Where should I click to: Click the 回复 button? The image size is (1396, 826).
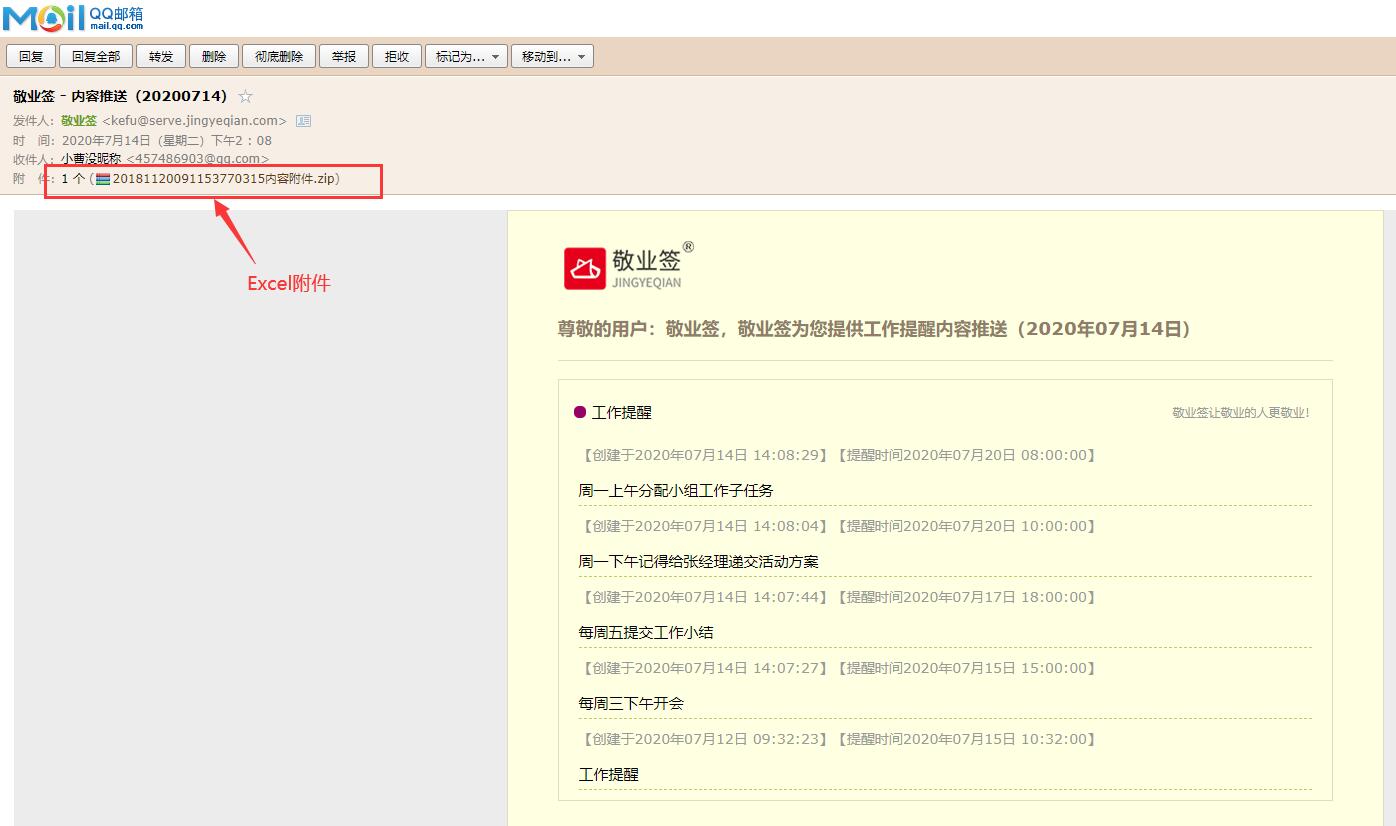tap(31, 56)
